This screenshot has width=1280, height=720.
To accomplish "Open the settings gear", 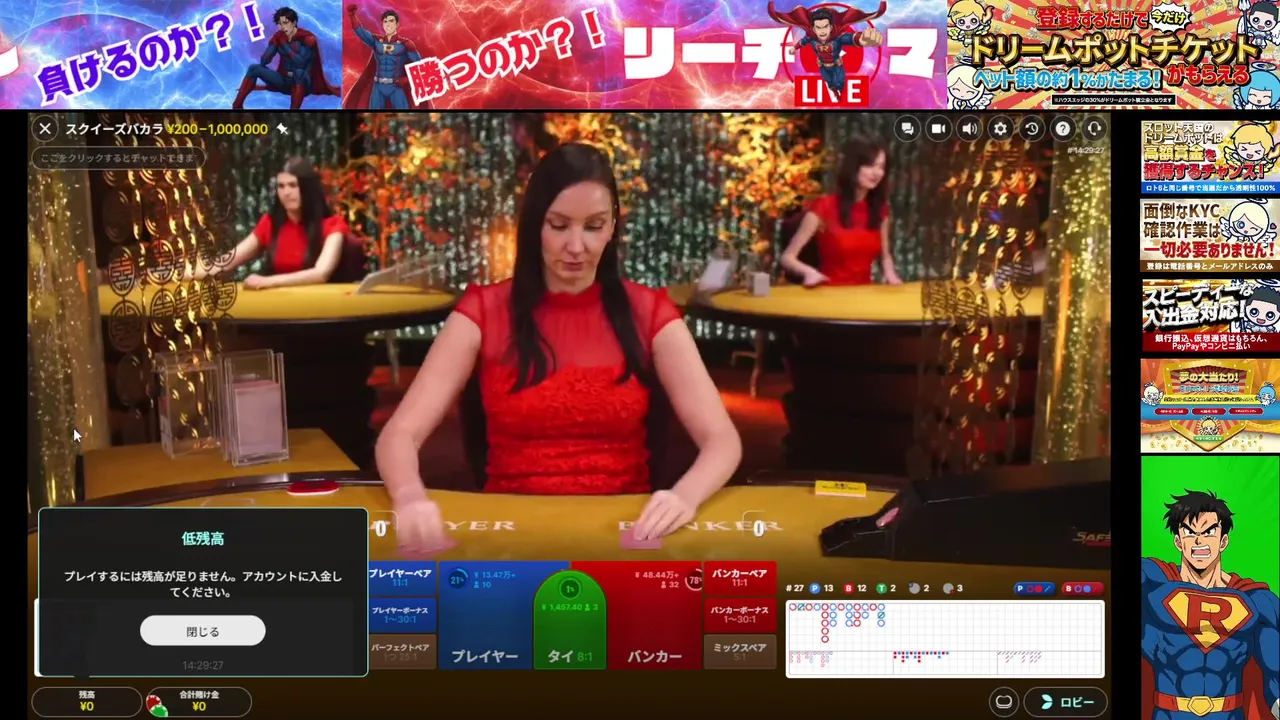I will point(1000,128).
